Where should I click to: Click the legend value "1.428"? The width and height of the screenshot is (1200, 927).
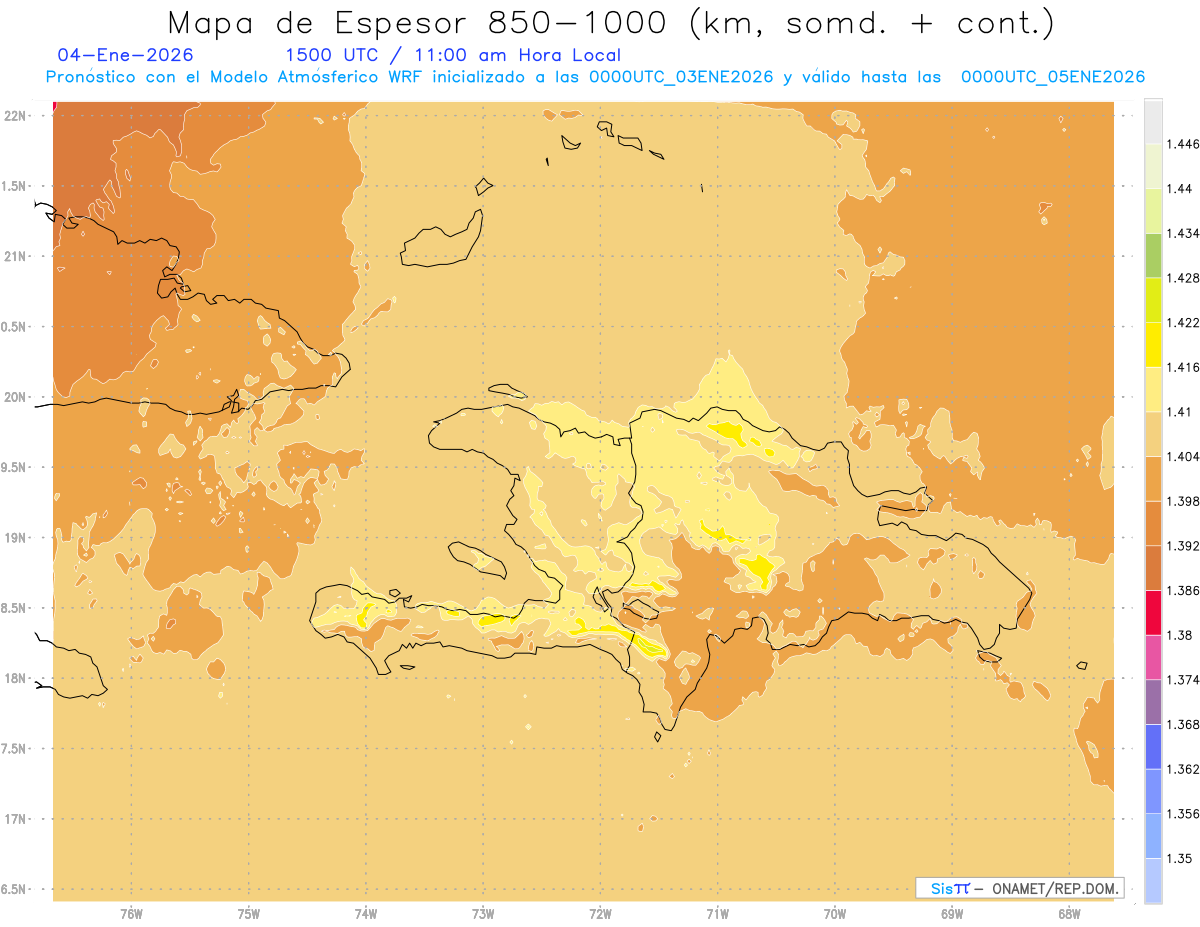[1185, 278]
